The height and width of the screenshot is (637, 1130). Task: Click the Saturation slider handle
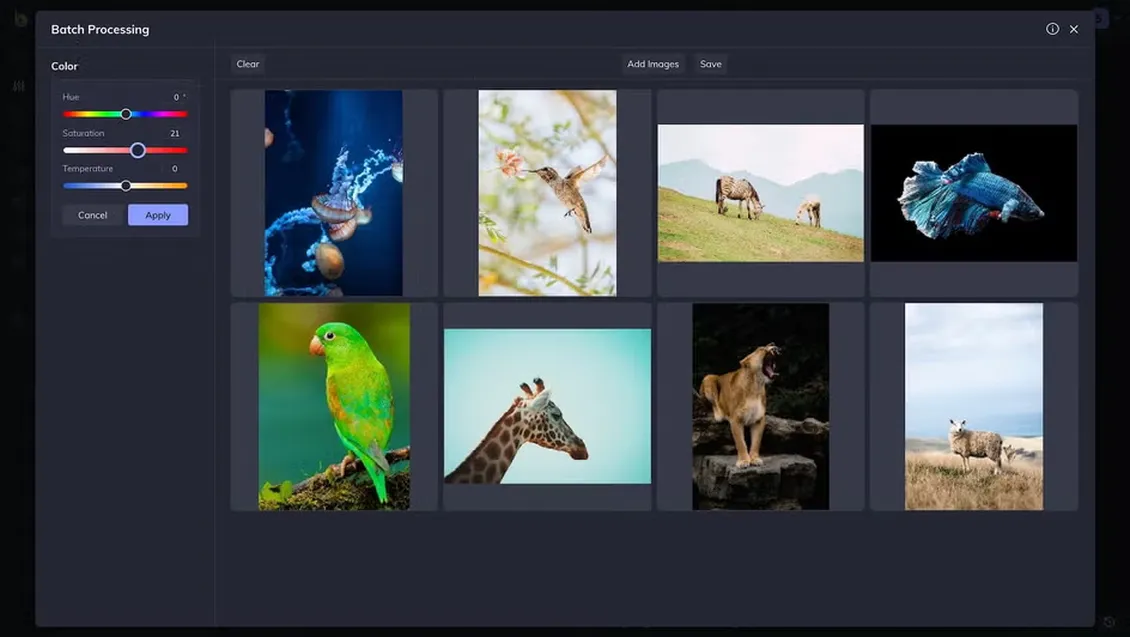pos(138,150)
